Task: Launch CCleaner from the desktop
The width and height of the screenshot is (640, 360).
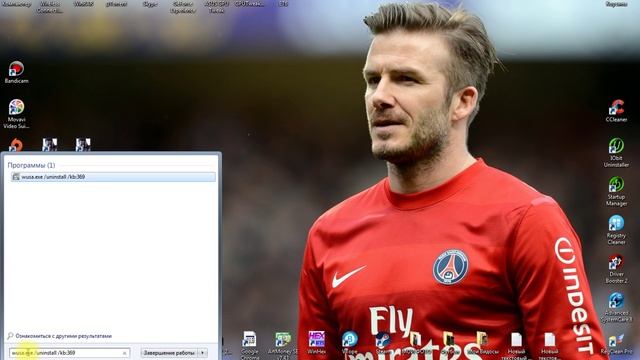Action: (x=616, y=110)
